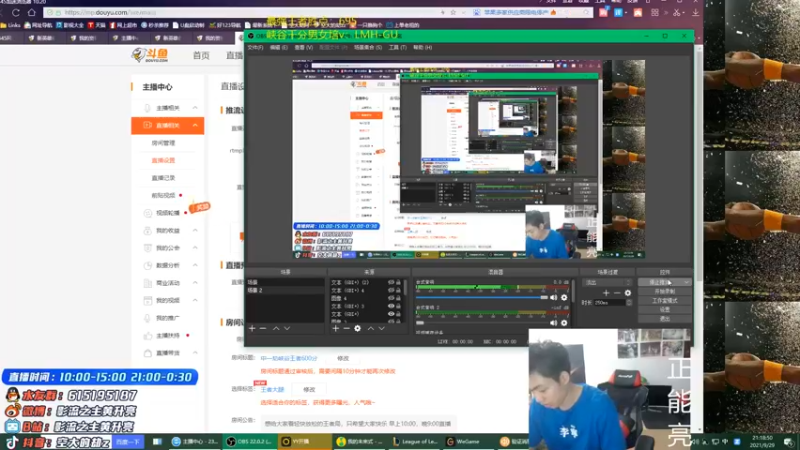Open the dropdown arrow on the stop streaming button
Image resolution: width=800 pixels, height=450 pixels.
point(687,282)
